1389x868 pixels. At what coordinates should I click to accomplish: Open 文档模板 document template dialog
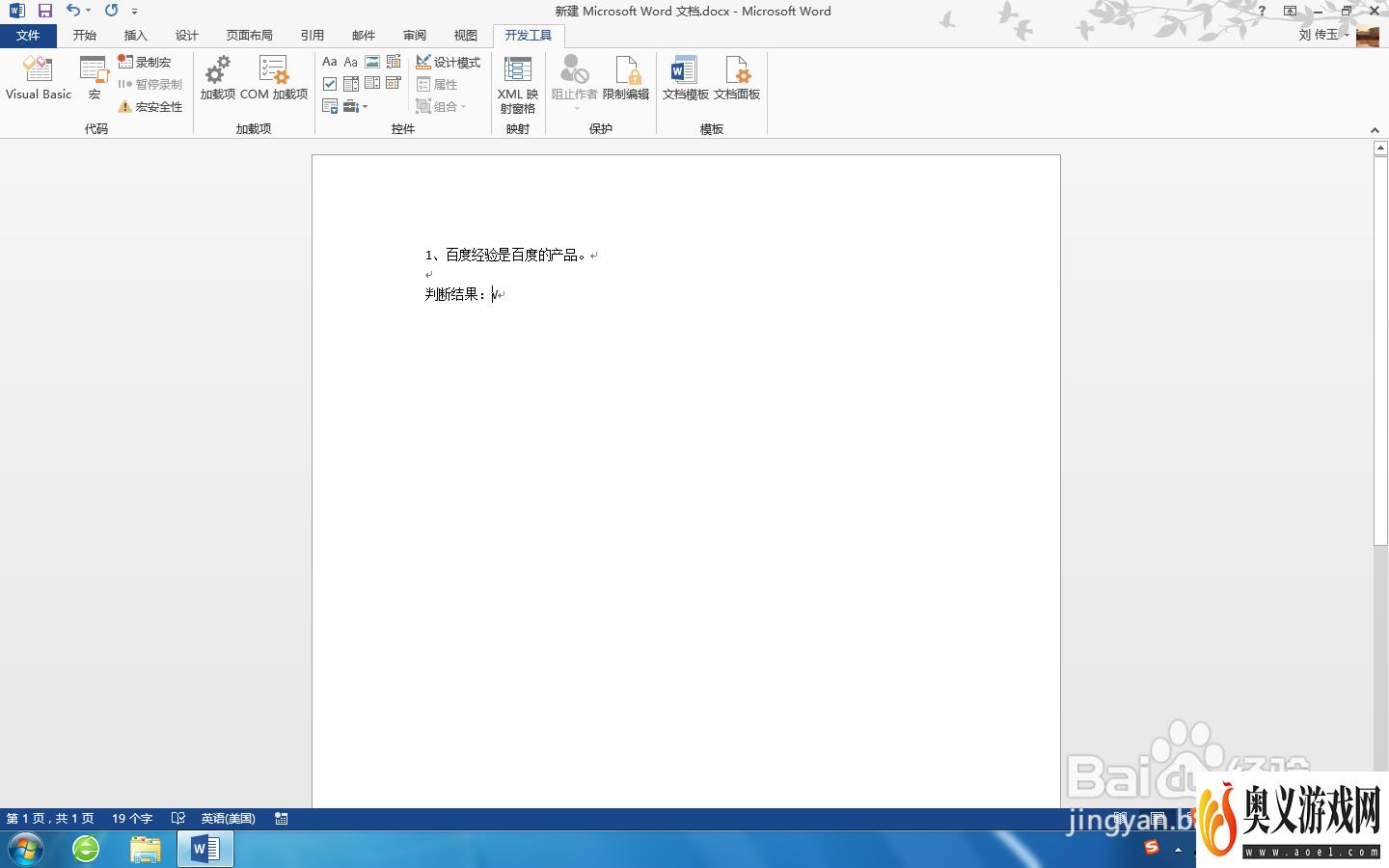click(x=685, y=78)
